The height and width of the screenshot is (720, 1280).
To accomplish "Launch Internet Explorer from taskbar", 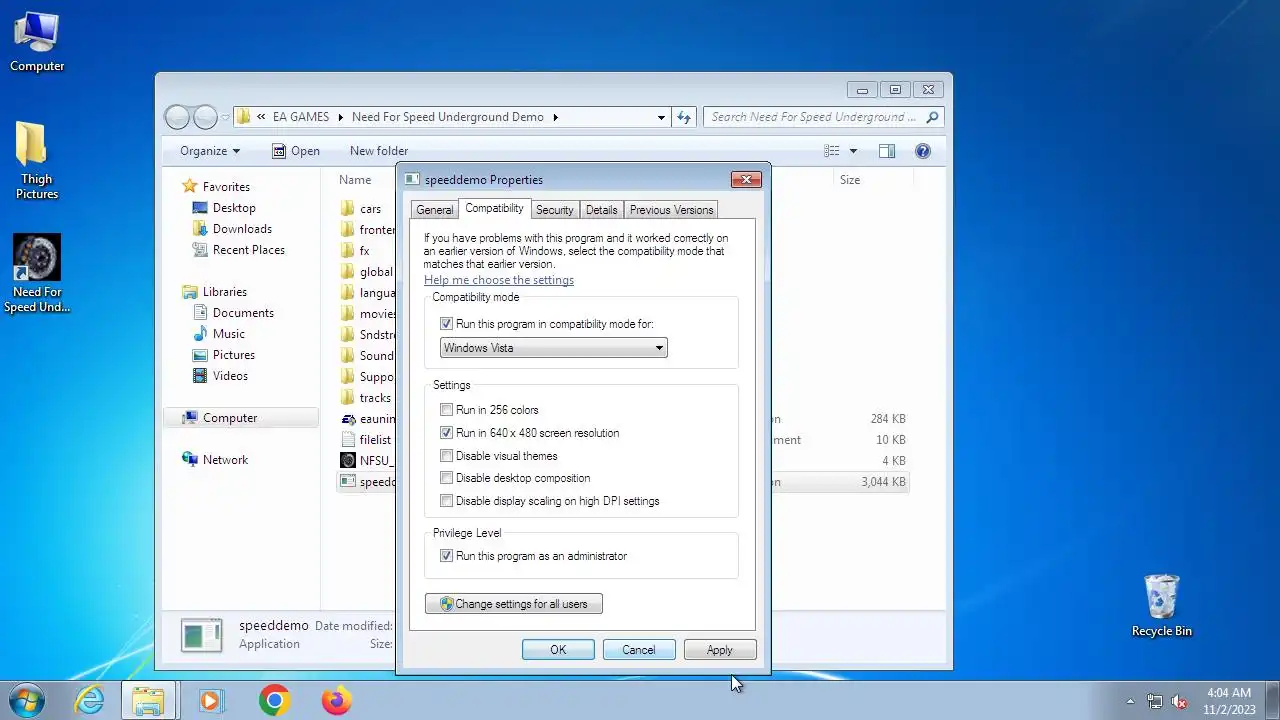I will click(x=89, y=700).
